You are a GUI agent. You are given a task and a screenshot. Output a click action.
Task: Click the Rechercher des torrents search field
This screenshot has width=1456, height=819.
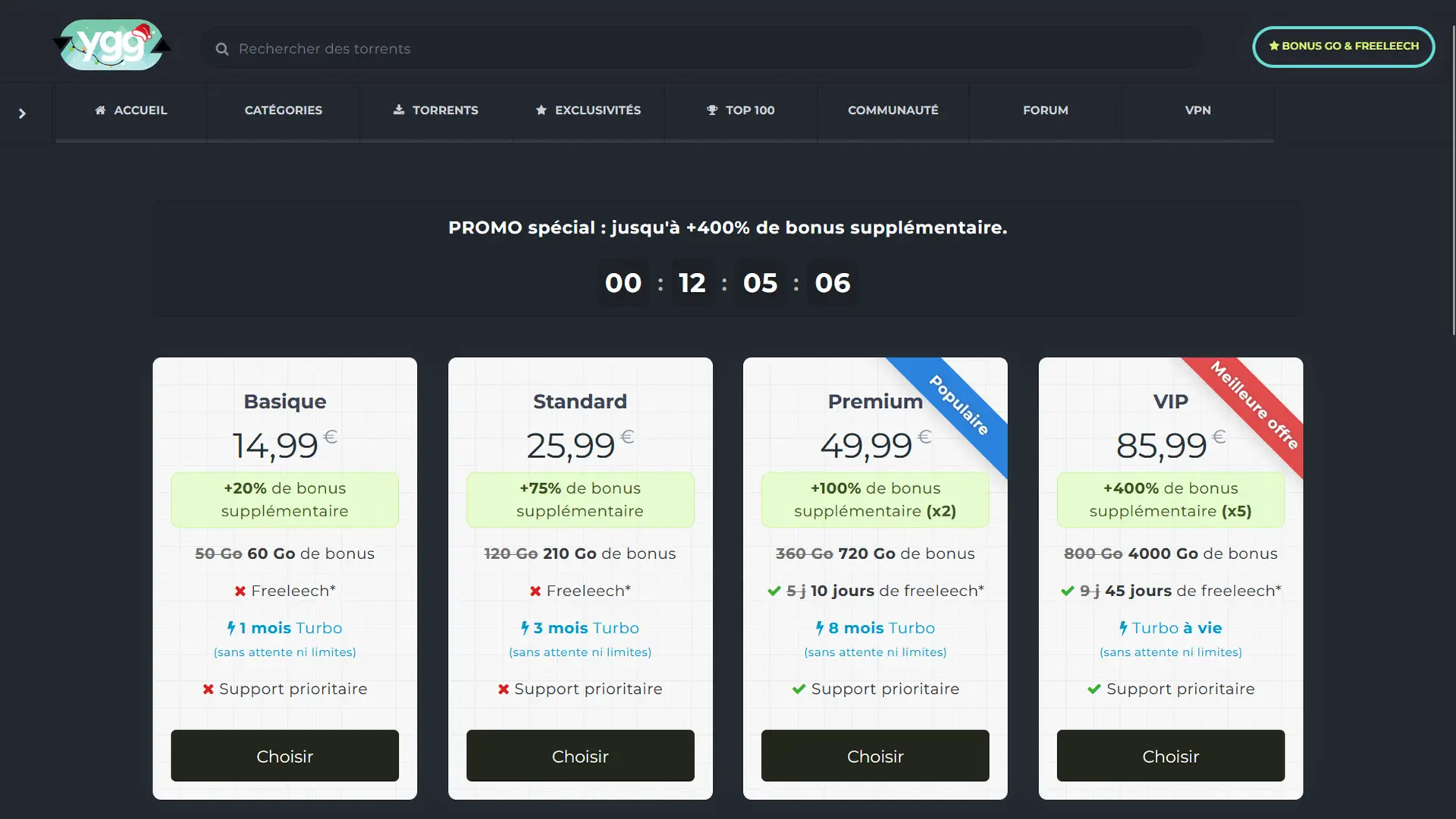point(701,49)
